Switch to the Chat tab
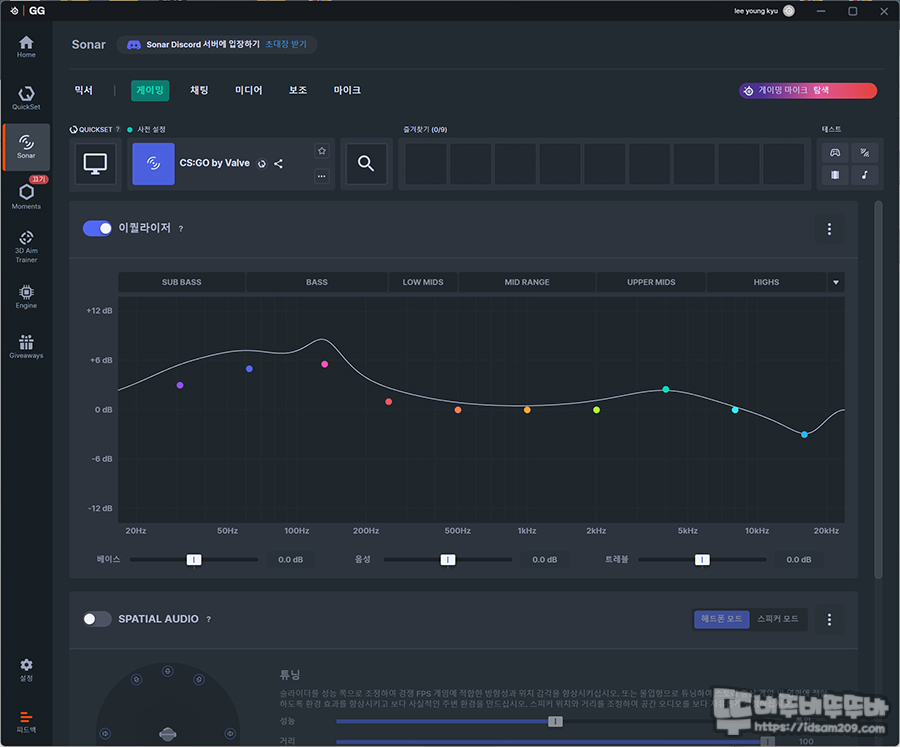Screen dimensions: 900x747 pos(199,90)
